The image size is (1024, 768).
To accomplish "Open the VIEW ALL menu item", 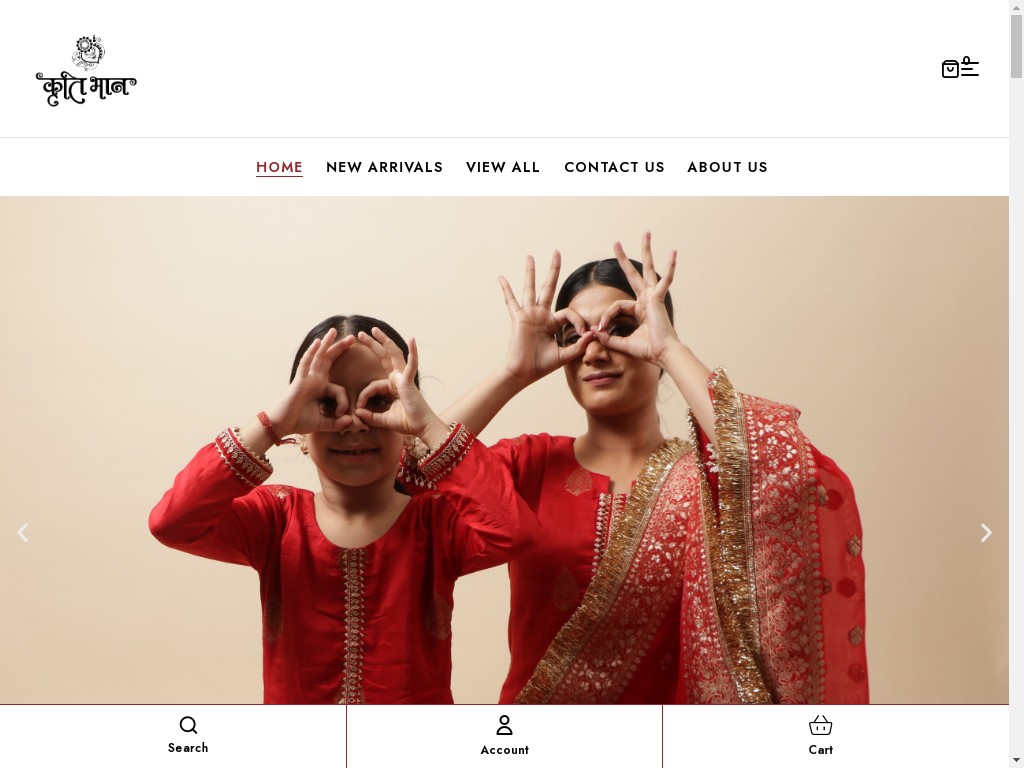I will 503,167.
